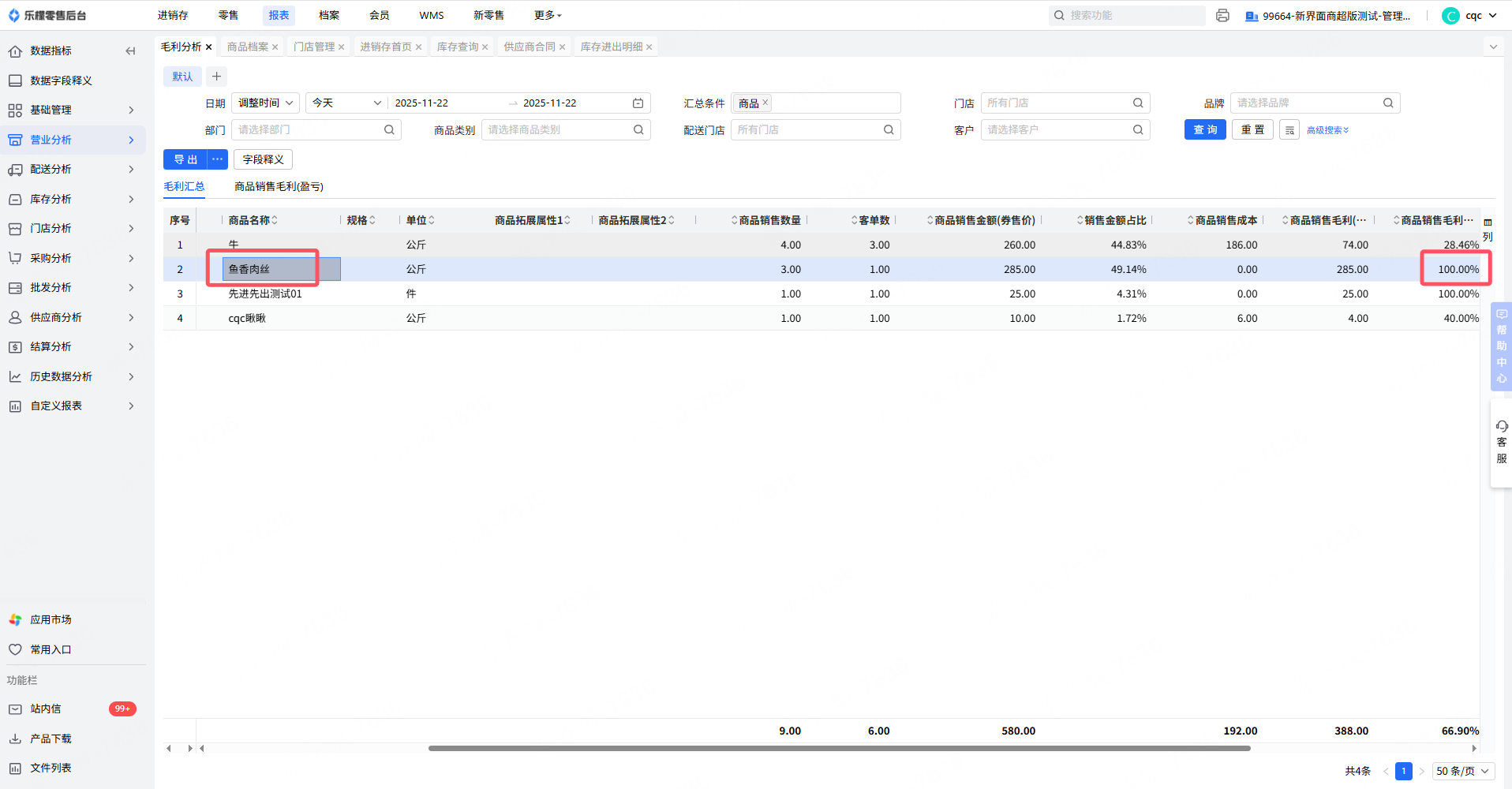Viewport: 1512px width, 789px height.
Task: Click the filter layout icon beside 重置
Action: coord(1289,130)
